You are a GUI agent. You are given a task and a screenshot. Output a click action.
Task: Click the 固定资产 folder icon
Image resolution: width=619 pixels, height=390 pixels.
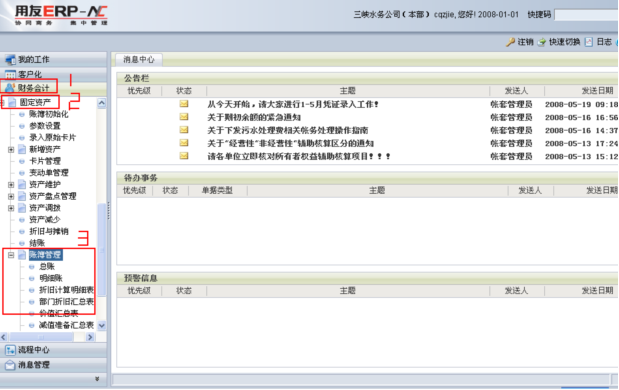[x=12, y=102]
